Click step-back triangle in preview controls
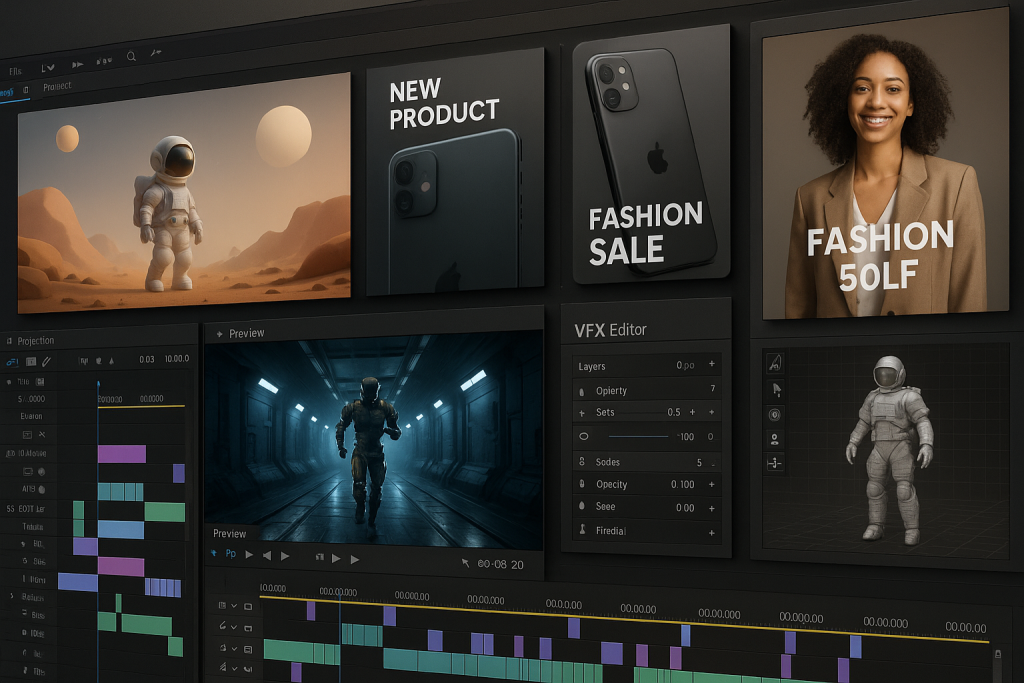 coord(266,555)
